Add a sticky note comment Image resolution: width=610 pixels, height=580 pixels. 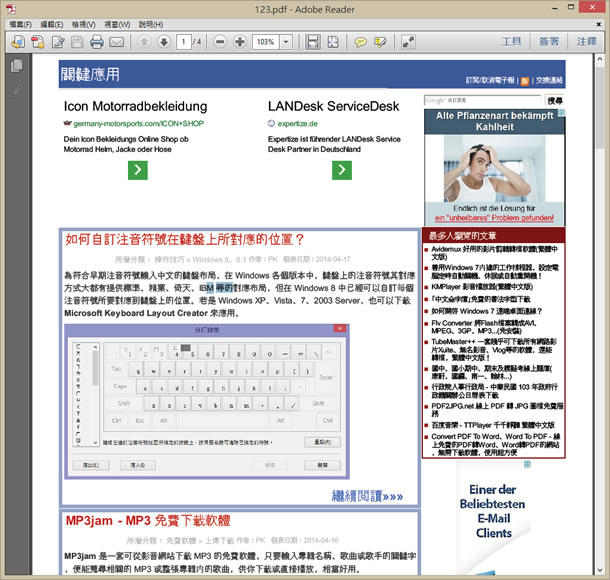tap(361, 42)
